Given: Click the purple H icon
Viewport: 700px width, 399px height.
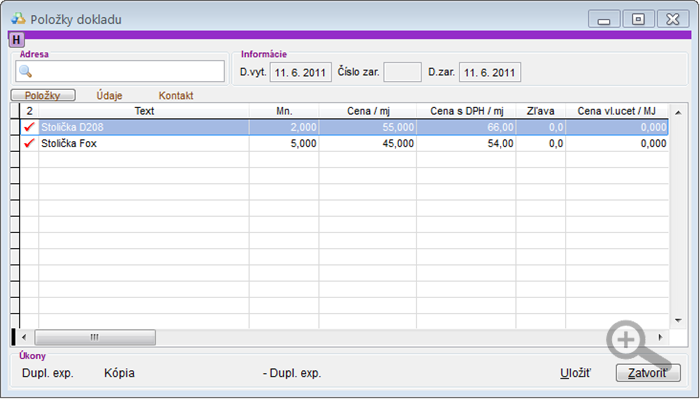Looking at the screenshot, I should click(17, 40).
